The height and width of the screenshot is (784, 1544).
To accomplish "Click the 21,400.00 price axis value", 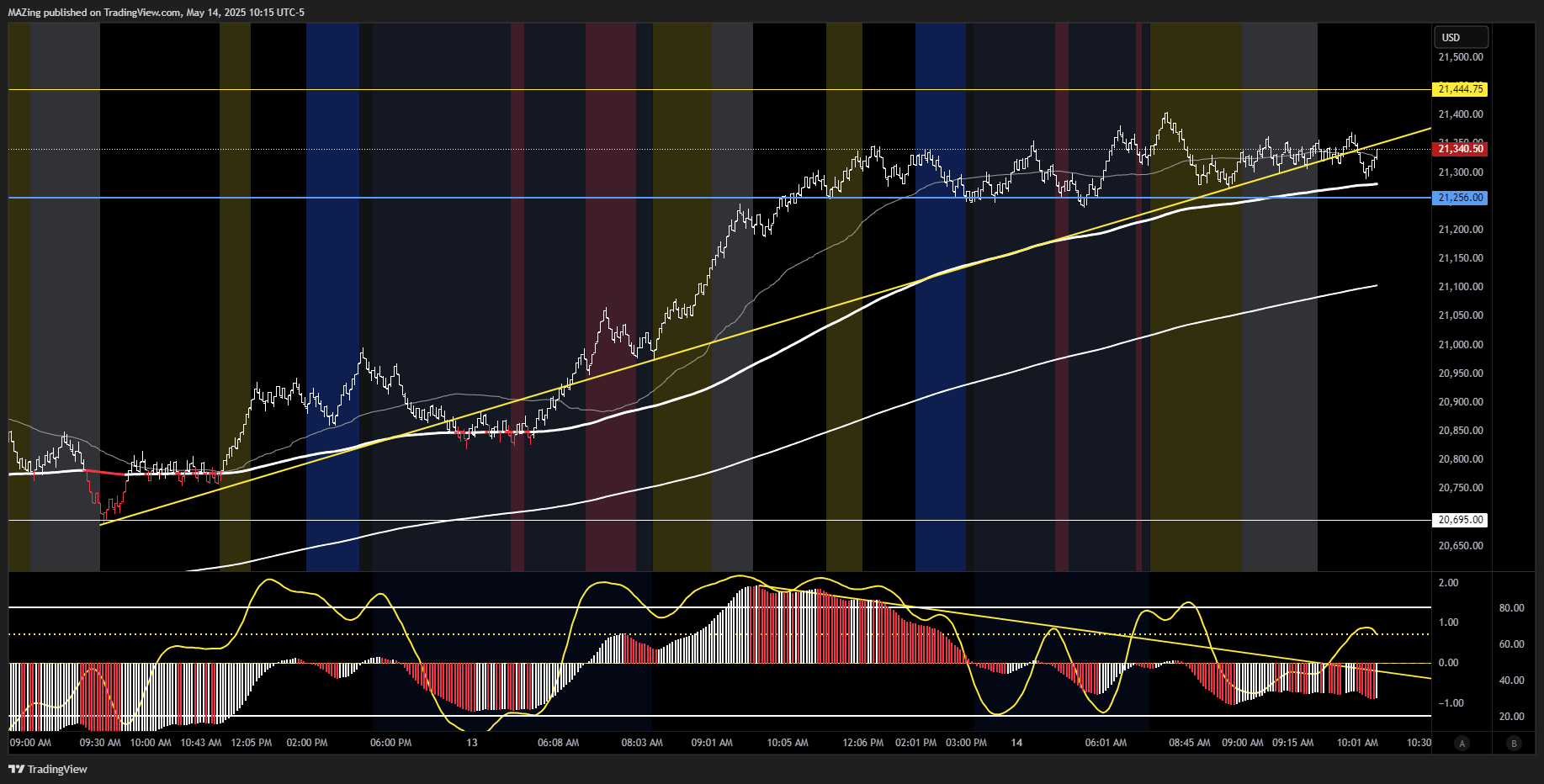I will pyautogui.click(x=1461, y=114).
